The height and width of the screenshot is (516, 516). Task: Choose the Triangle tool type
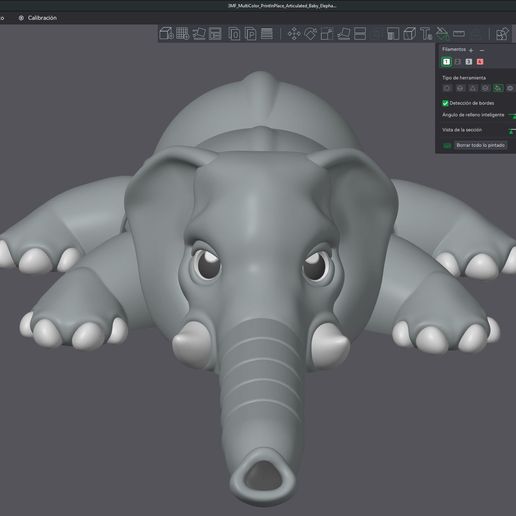click(473, 88)
